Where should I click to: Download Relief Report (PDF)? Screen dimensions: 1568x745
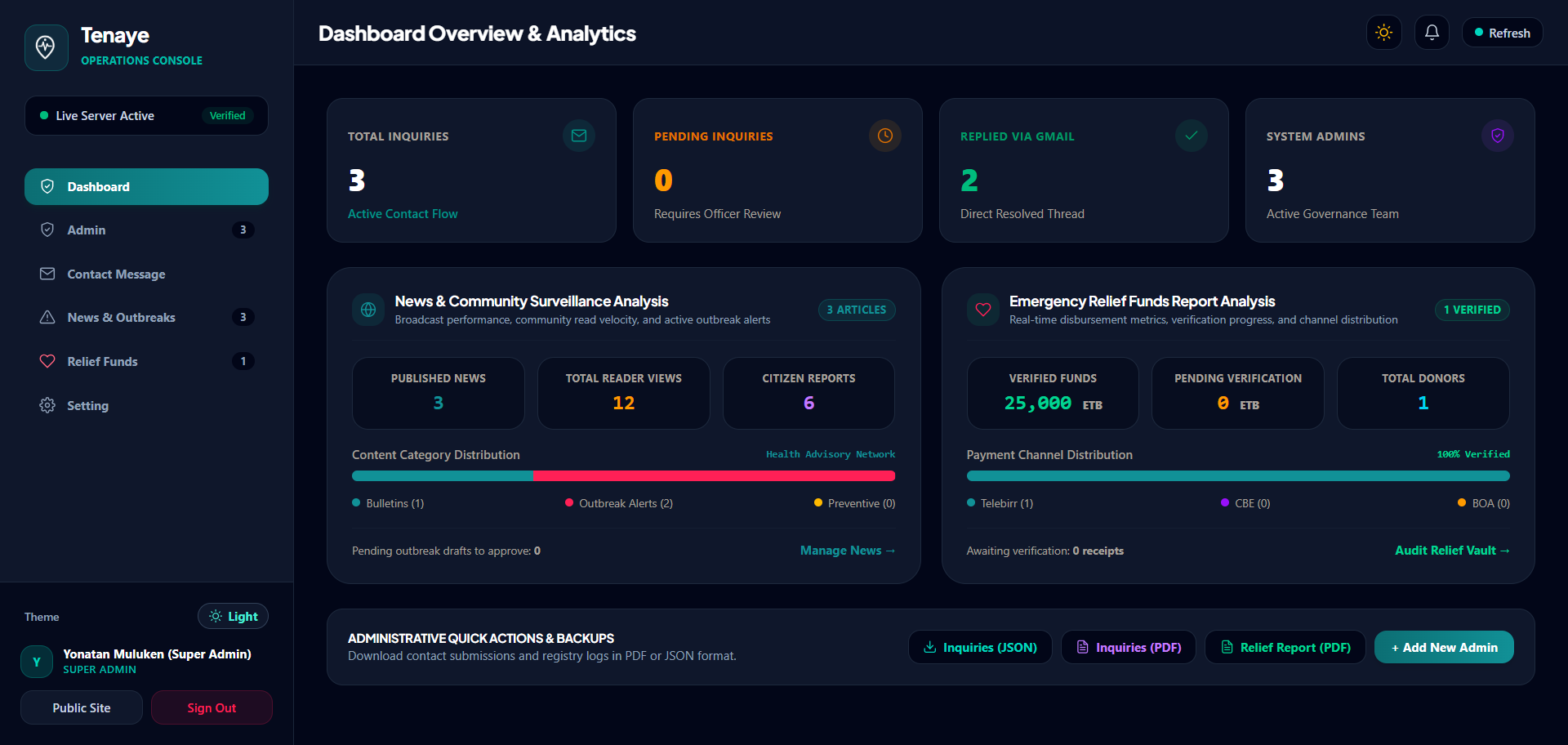coord(1285,647)
